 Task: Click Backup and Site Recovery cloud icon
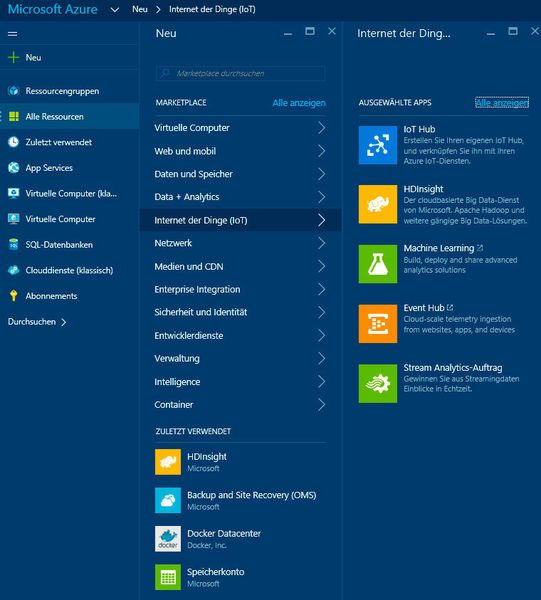coord(168,500)
